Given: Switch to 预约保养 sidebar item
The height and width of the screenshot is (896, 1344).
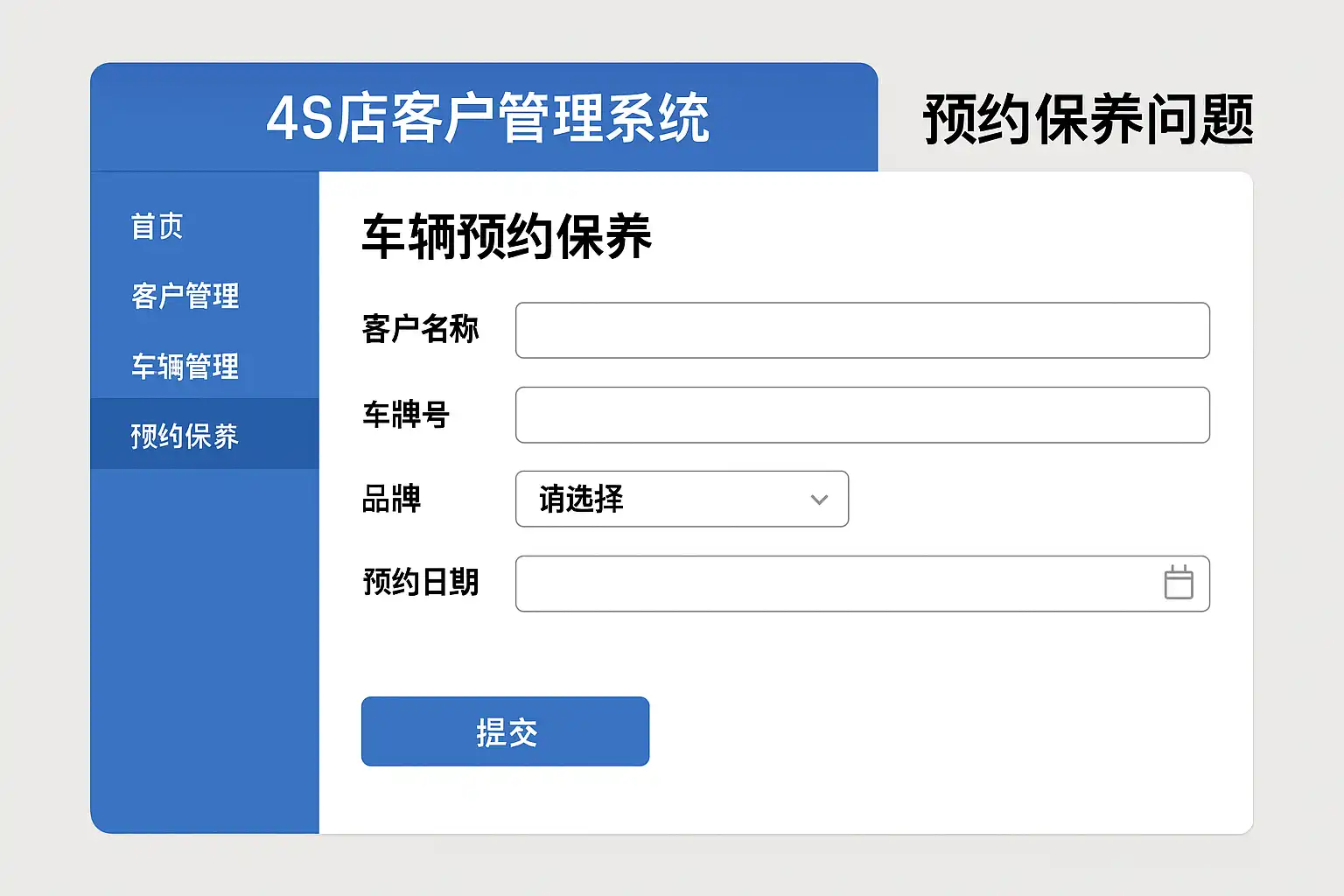Looking at the screenshot, I should click(185, 435).
